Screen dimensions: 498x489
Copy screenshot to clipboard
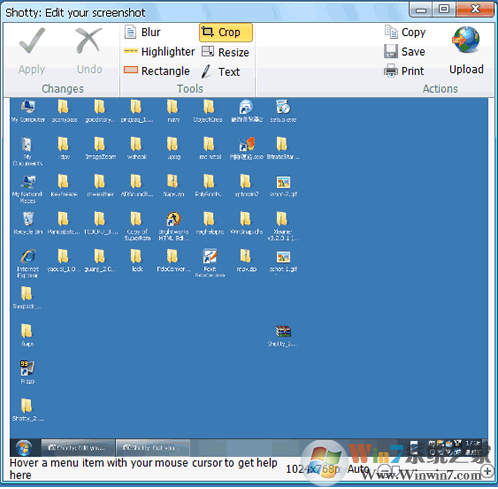pyautogui.click(x=405, y=32)
